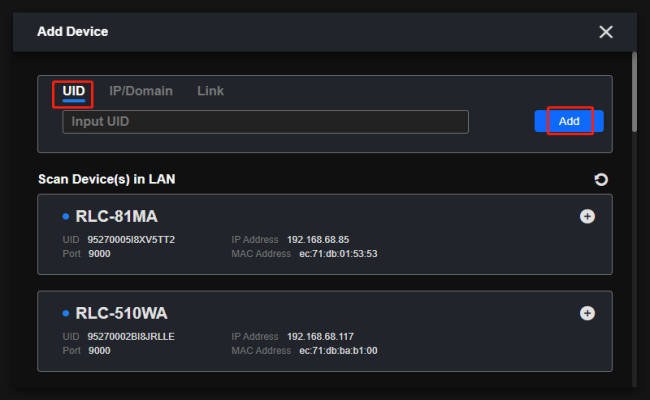This screenshot has width=650, height=400.
Task: Select the Link tab
Action: coord(210,91)
